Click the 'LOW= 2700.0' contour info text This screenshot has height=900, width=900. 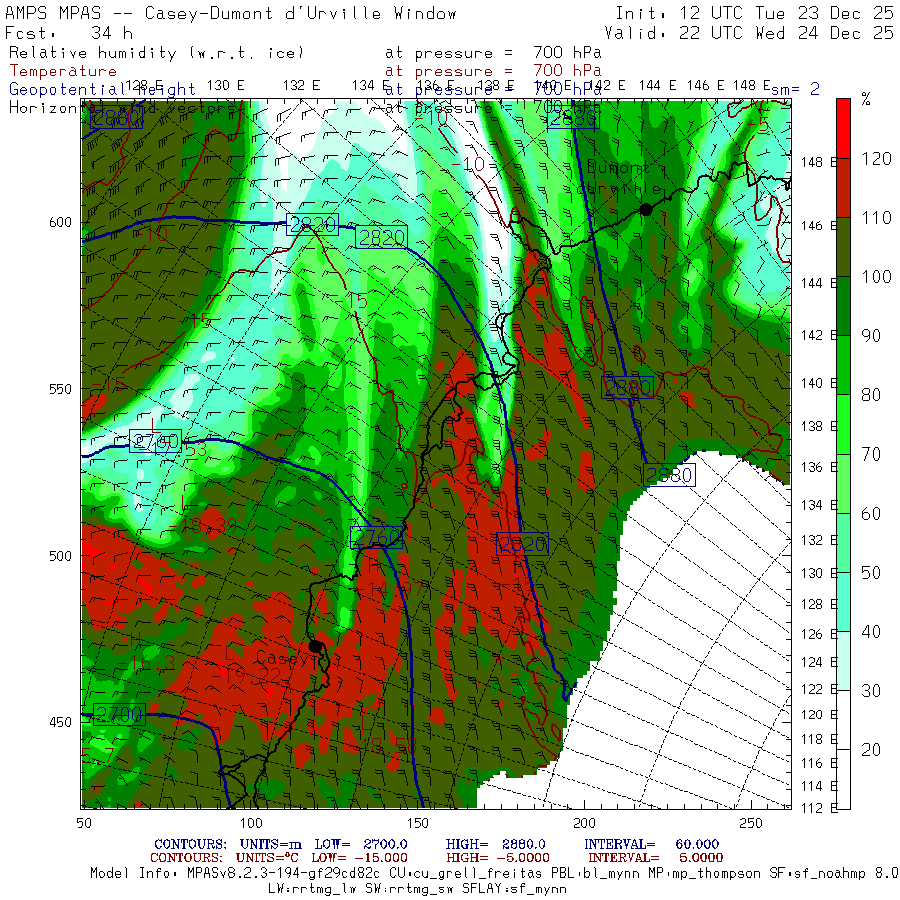[361, 844]
